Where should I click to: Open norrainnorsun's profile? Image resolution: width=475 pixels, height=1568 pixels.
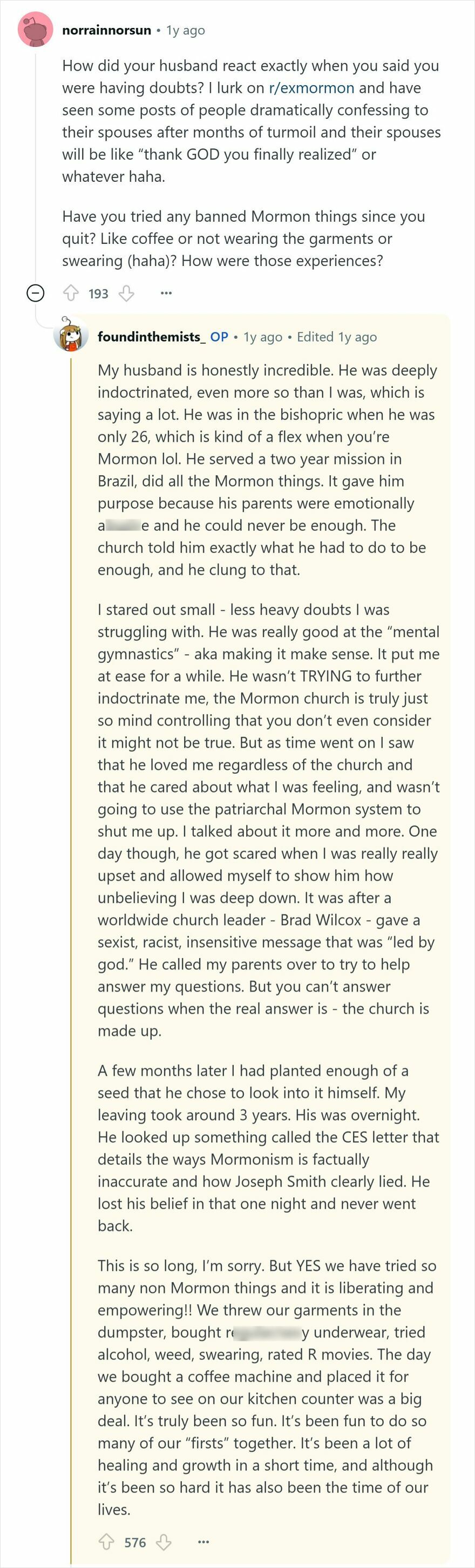coord(107,29)
